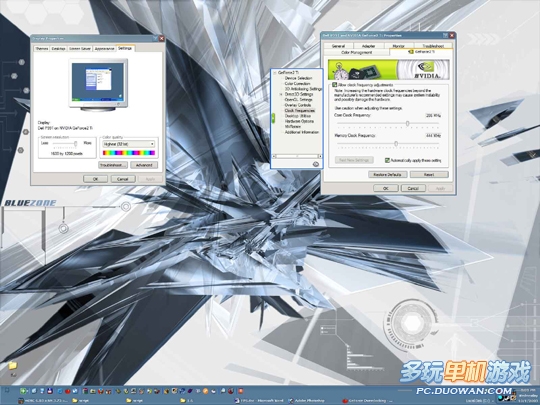Open the Microsoft Word taskbar button

pos(259,401)
